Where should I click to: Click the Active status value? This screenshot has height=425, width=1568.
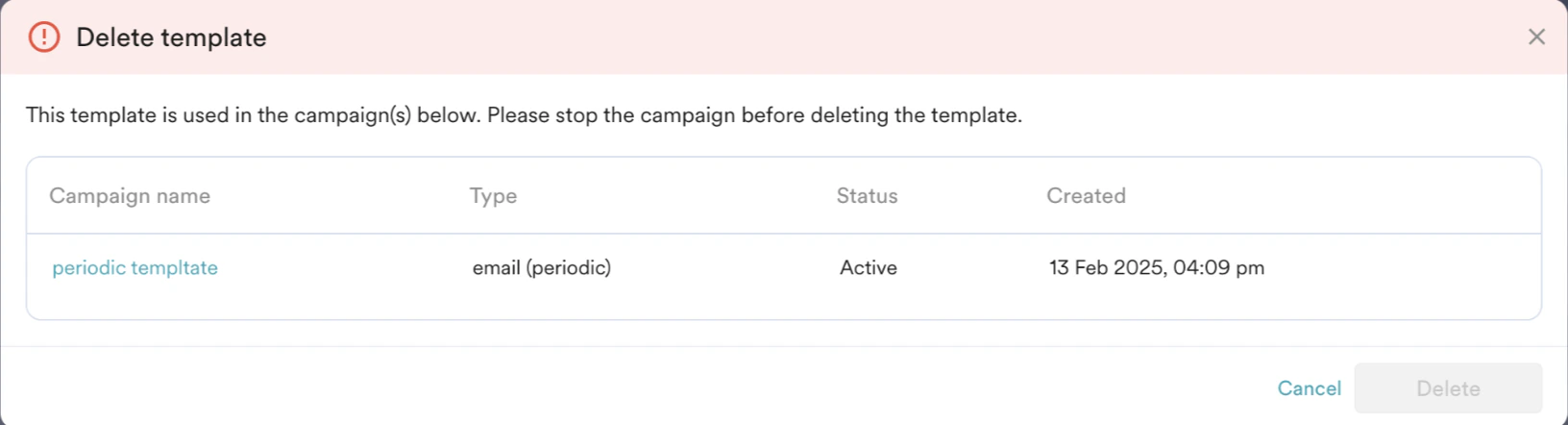(869, 268)
